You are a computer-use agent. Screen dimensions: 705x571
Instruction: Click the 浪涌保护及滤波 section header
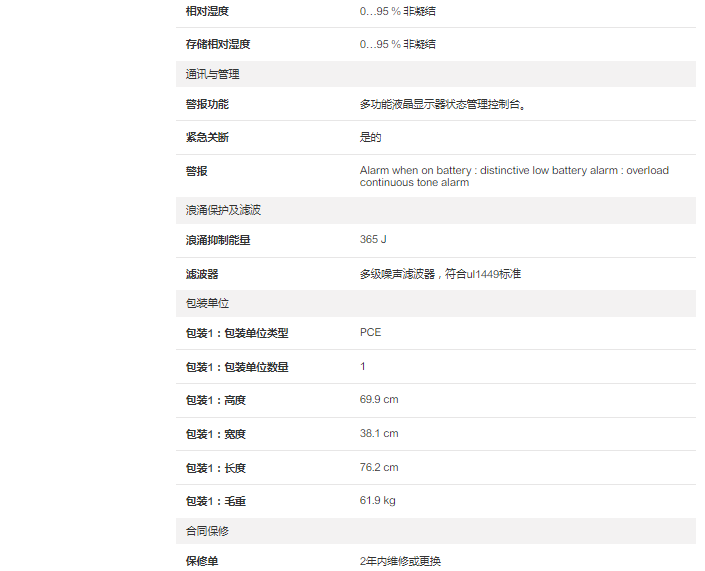coord(223,210)
